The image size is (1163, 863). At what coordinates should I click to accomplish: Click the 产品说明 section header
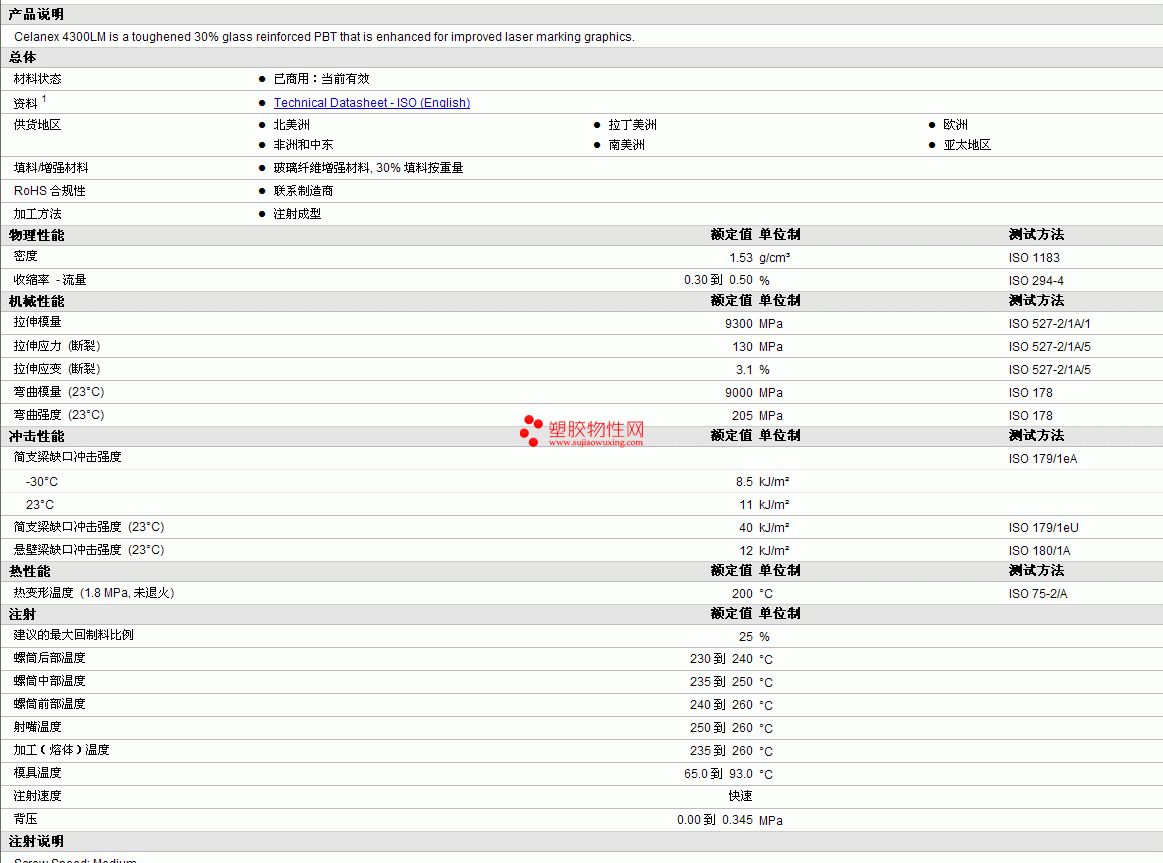pos(36,14)
